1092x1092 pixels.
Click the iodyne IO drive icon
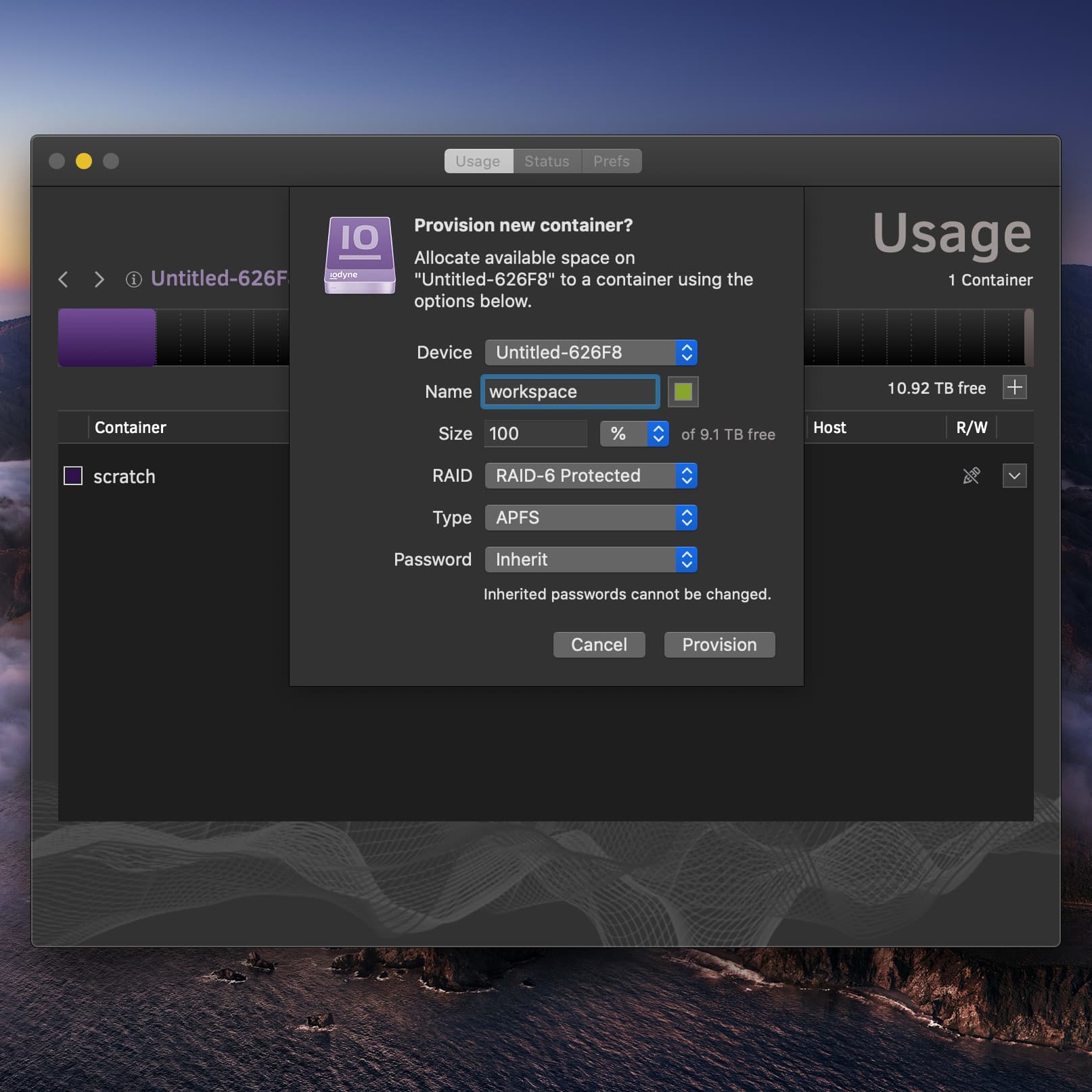click(x=360, y=255)
